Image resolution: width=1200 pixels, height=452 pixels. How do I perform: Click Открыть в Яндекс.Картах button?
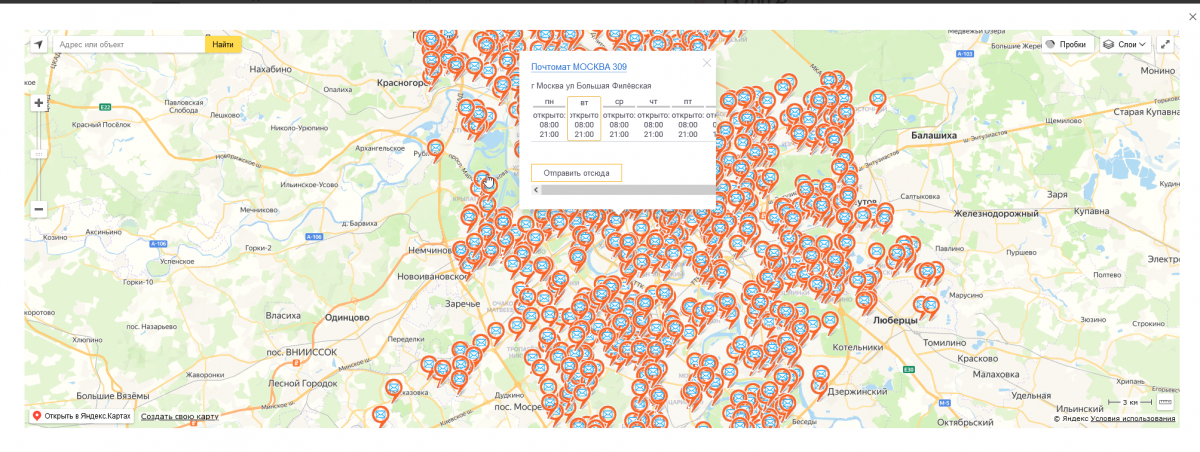point(82,416)
